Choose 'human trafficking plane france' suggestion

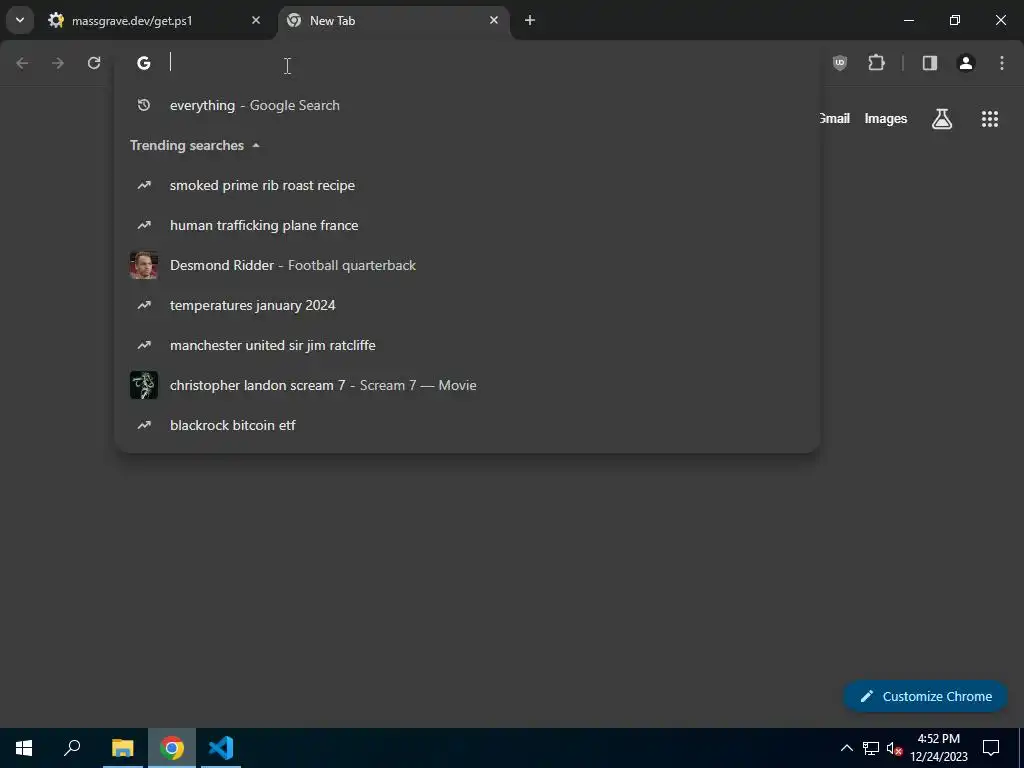(467, 225)
